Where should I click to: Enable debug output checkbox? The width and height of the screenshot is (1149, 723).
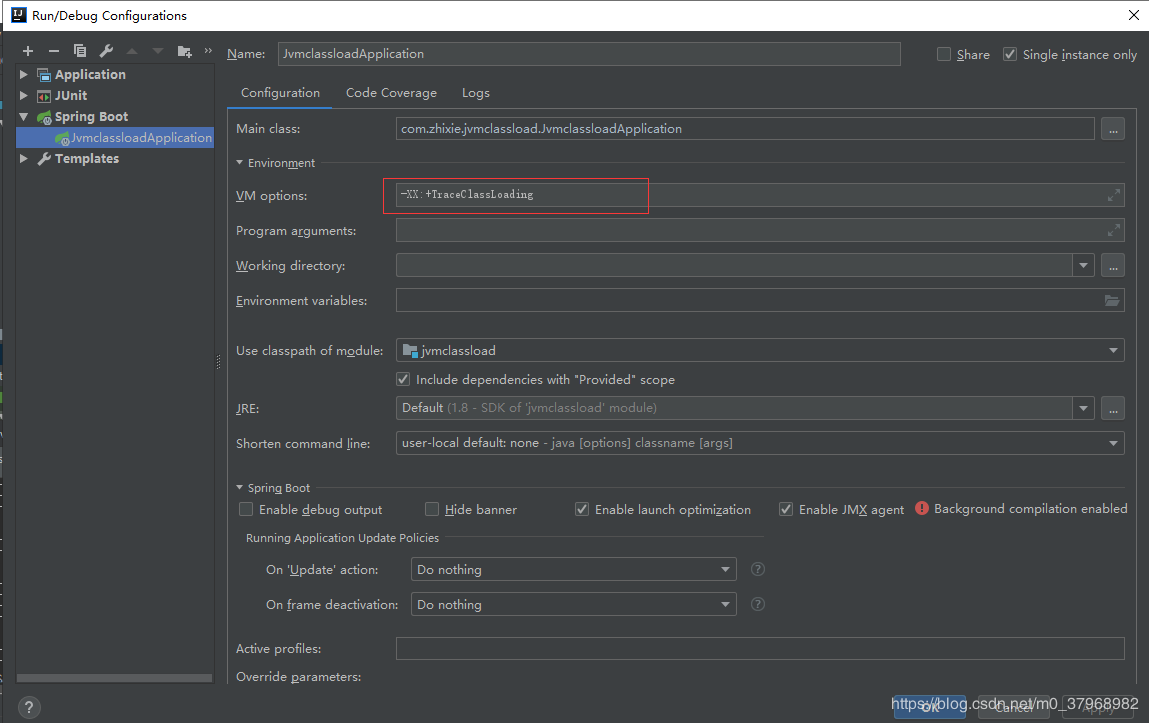246,509
